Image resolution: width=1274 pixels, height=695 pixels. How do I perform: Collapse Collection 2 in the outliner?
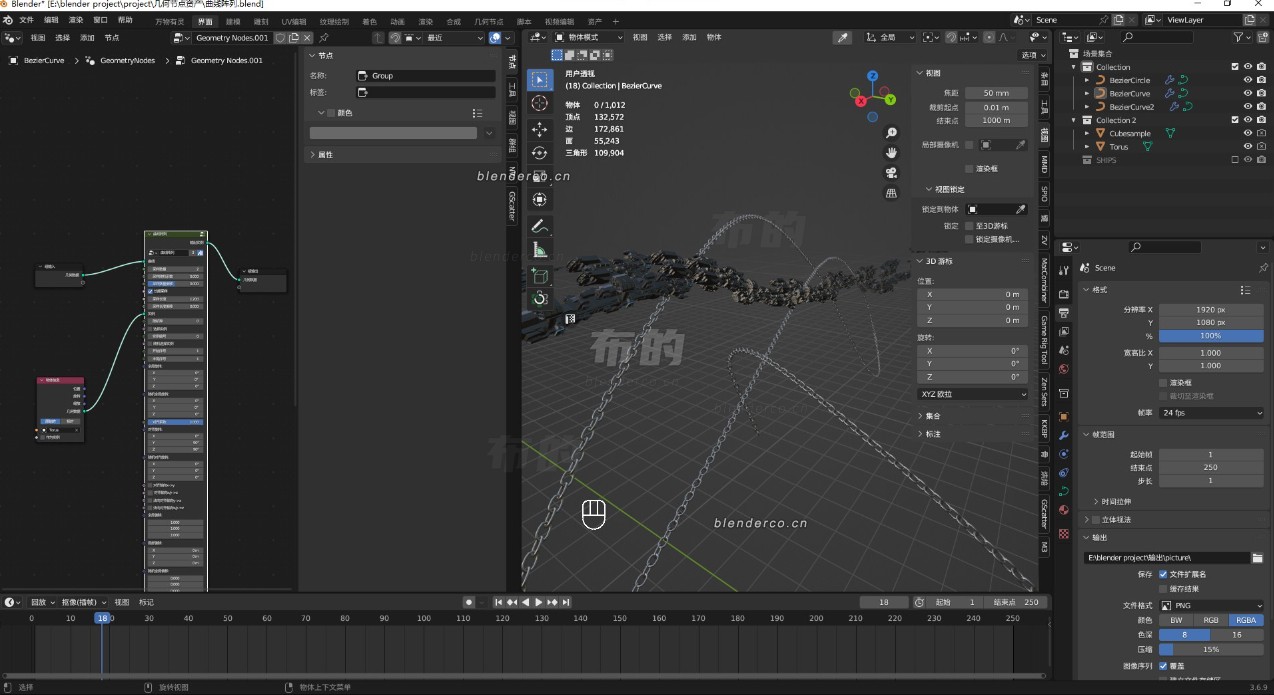pyautogui.click(x=1075, y=120)
